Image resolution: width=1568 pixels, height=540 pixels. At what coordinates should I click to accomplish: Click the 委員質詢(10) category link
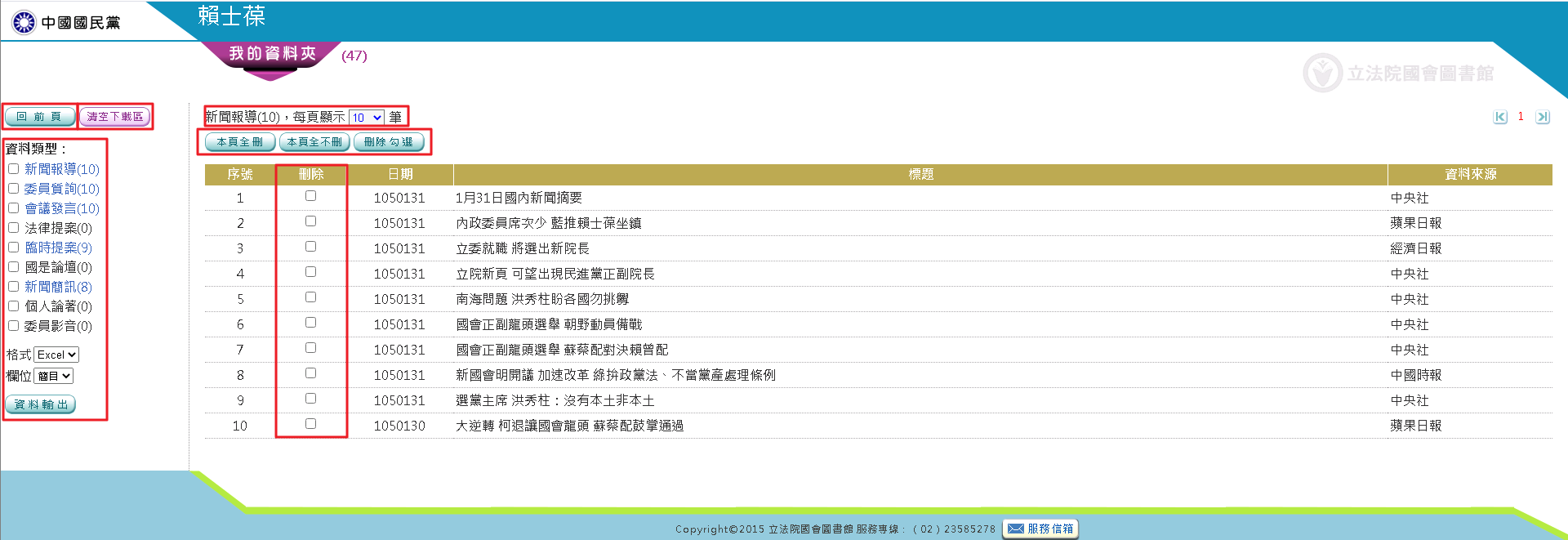[x=61, y=189]
